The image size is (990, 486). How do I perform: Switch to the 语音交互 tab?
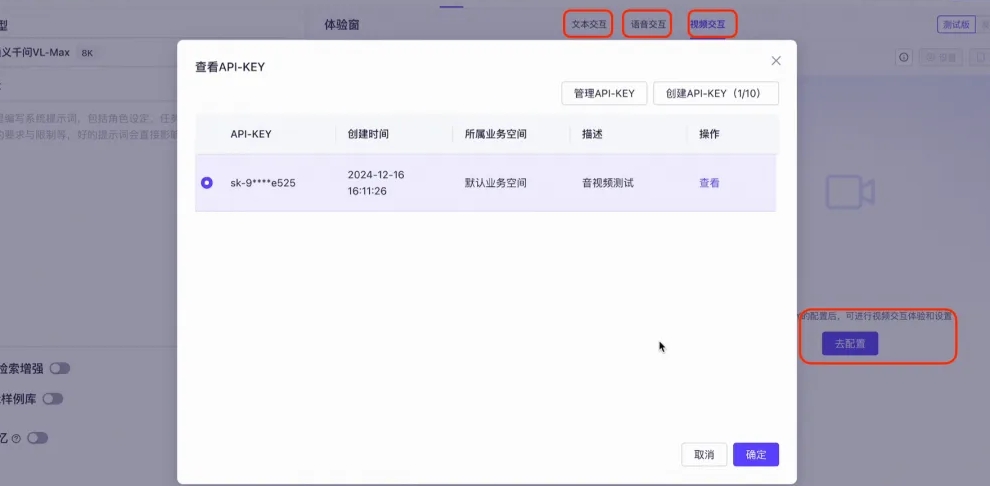click(x=647, y=23)
